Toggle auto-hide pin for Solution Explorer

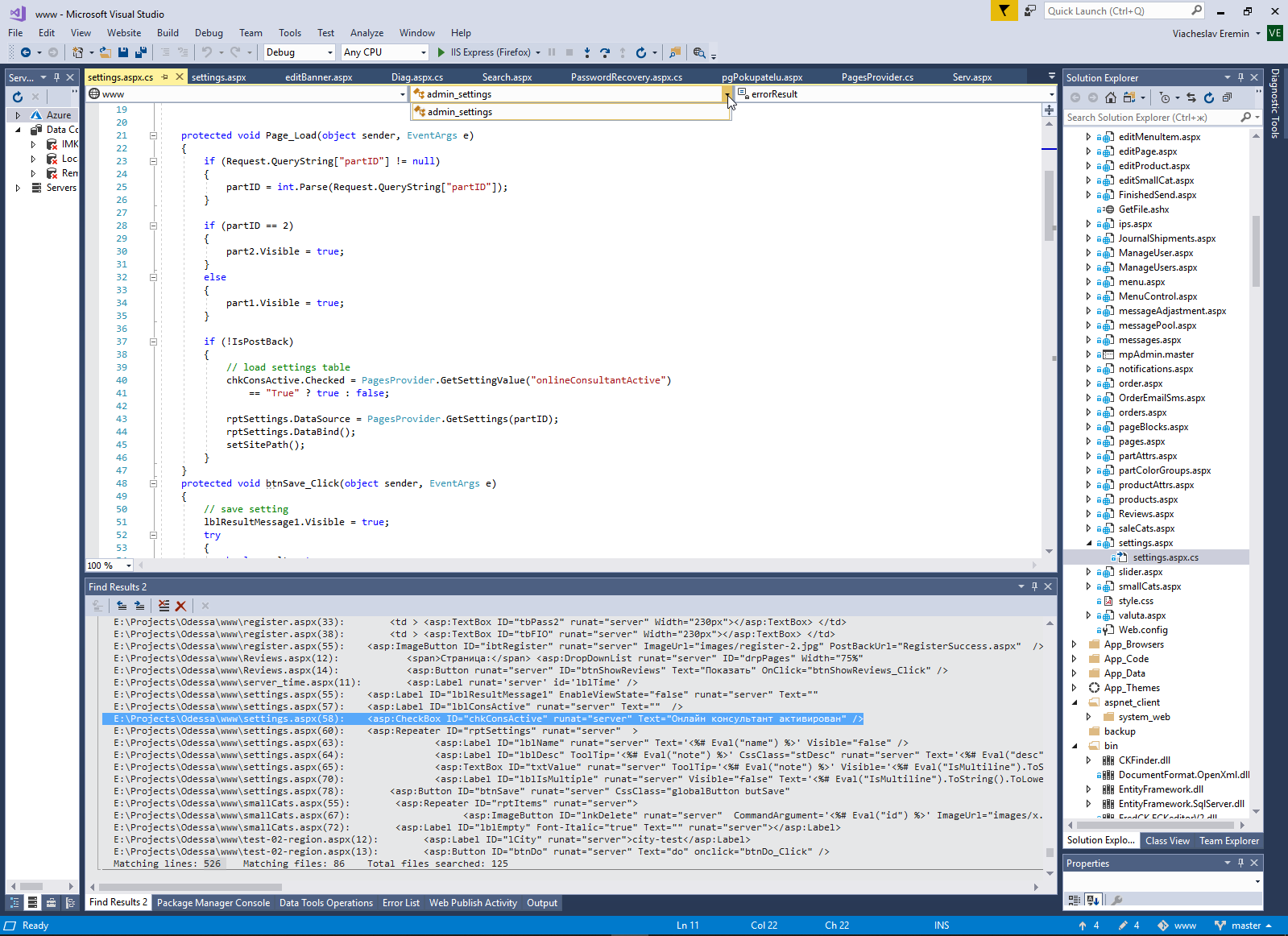(1240, 77)
